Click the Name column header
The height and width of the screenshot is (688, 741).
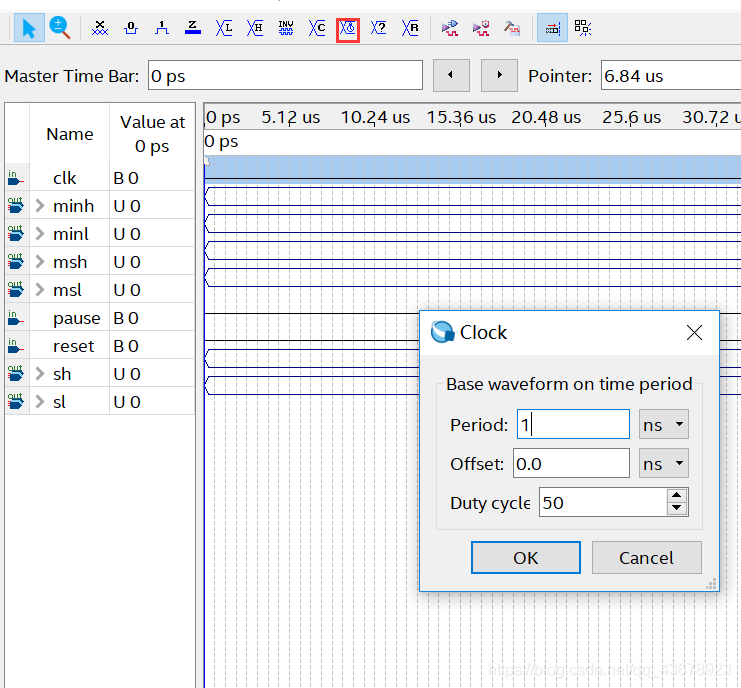tap(69, 134)
